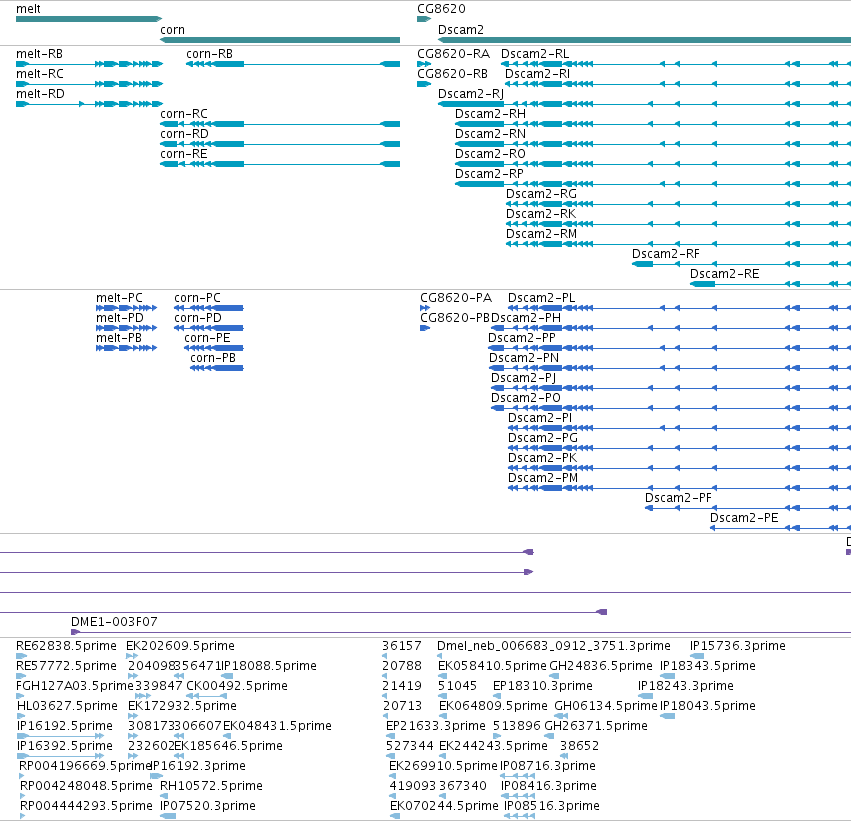Screen dimensions: 851x821
Task: Click EST IP18088.5prime
Action: point(269,666)
